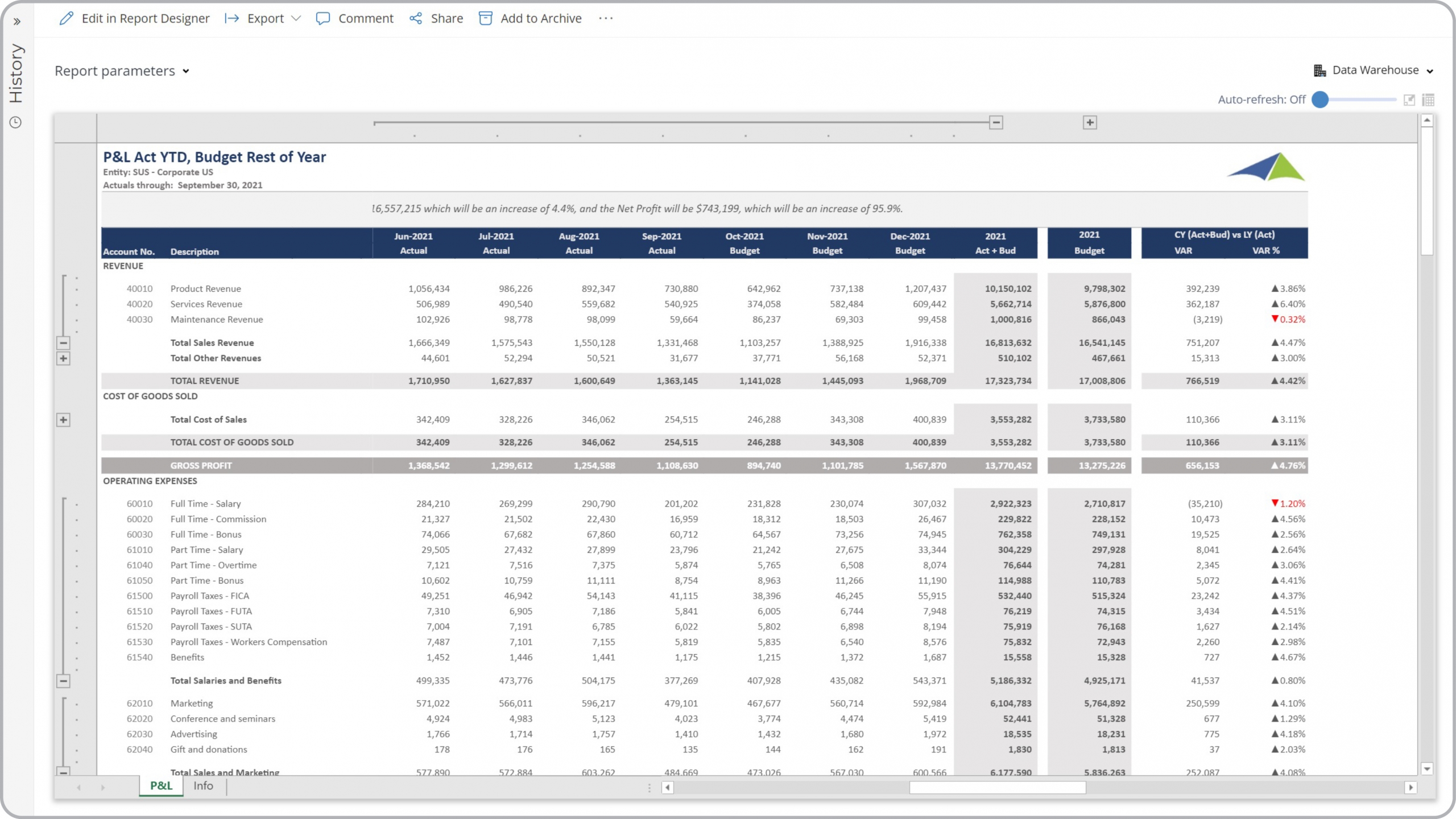Open the Report parameters dropdown
This screenshot has width=1456, height=819.
pyautogui.click(x=122, y=71)
